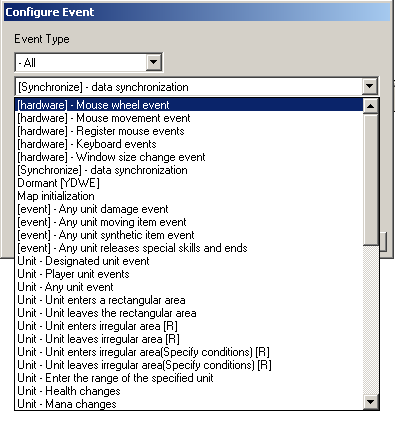395x428 pixels.
Task: Pick '[event] - Any unit moving item event'
Action: coord(189,222)
